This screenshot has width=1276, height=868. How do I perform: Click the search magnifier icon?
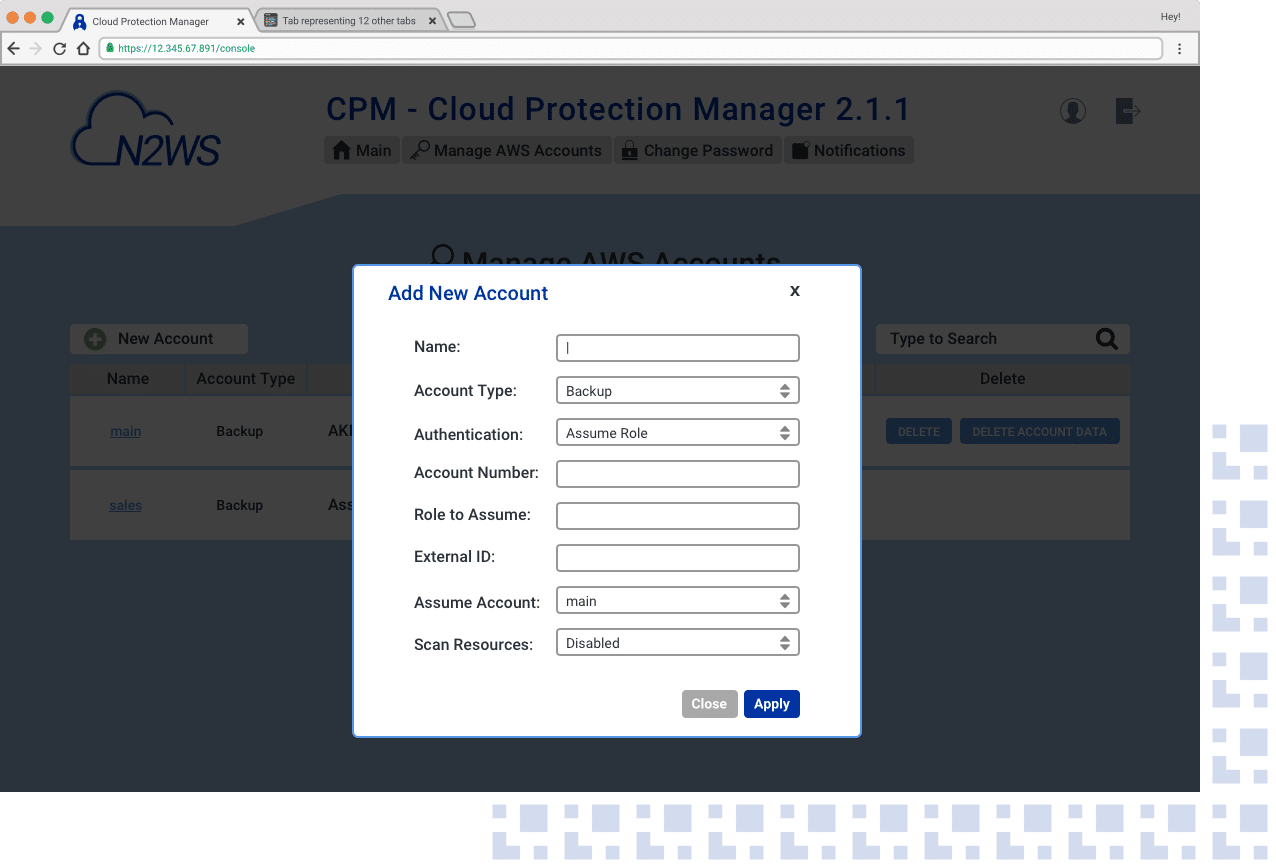[1107, 339]
